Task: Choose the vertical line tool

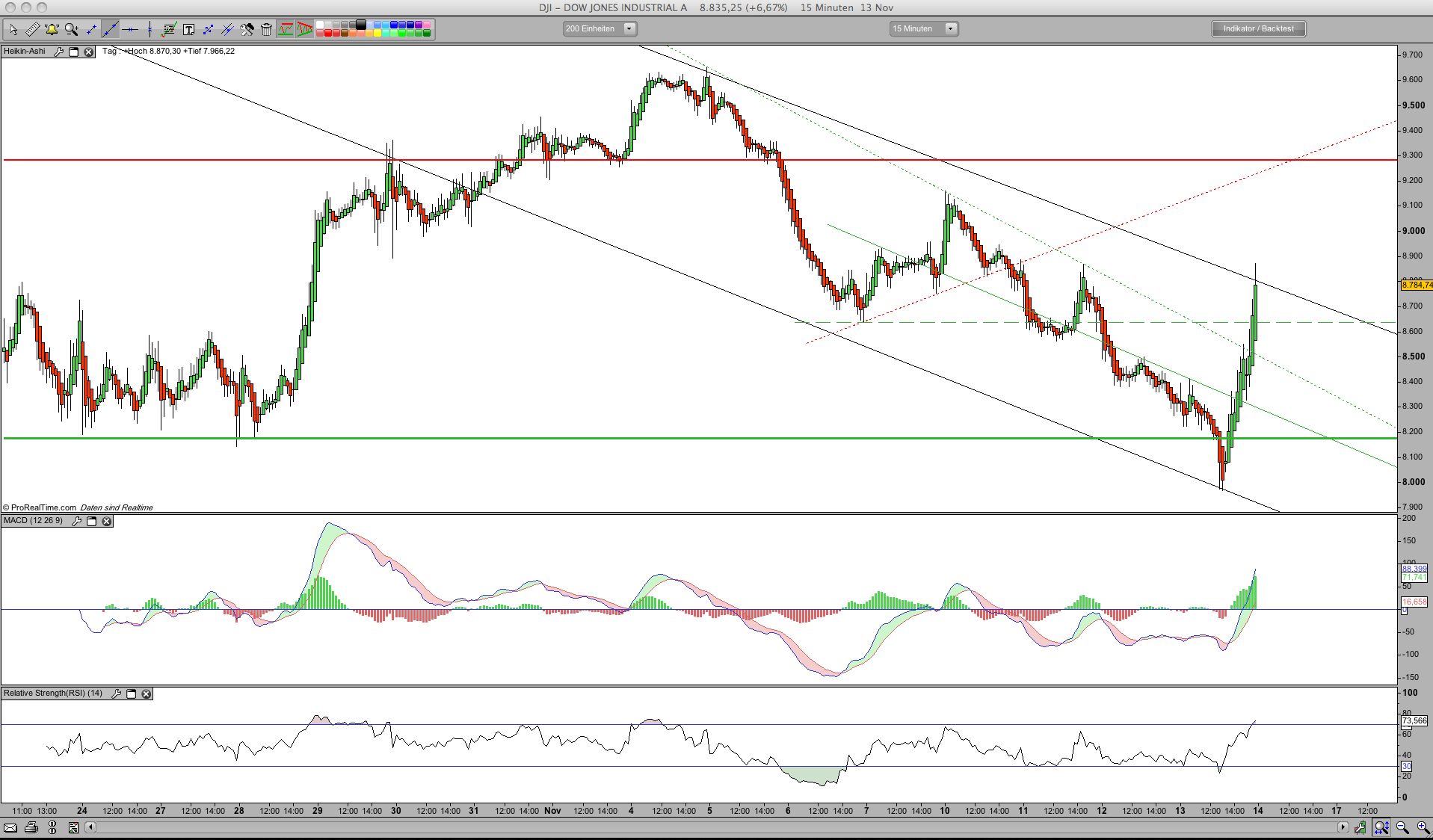Action: coord(150,29)
